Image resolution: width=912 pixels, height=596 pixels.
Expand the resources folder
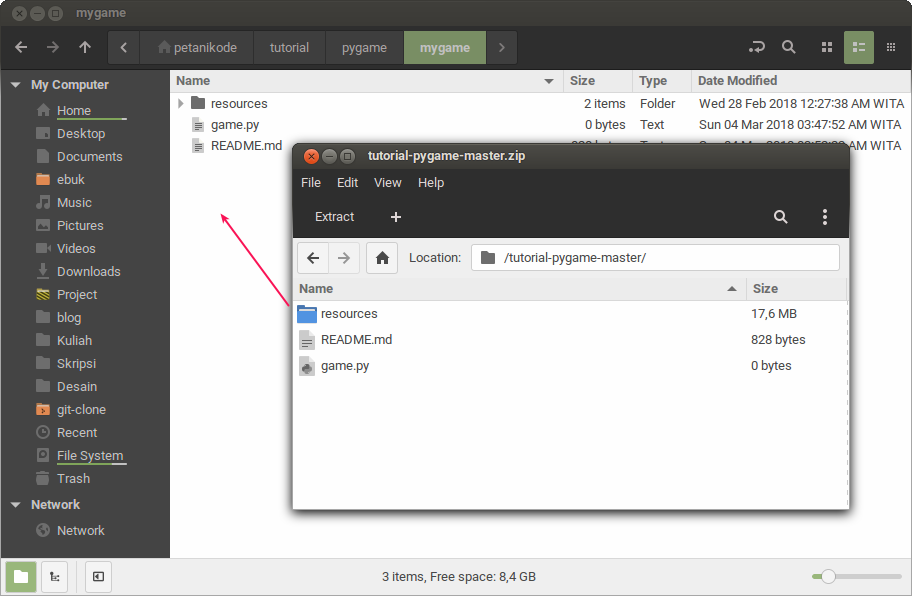tap(181, 103)
